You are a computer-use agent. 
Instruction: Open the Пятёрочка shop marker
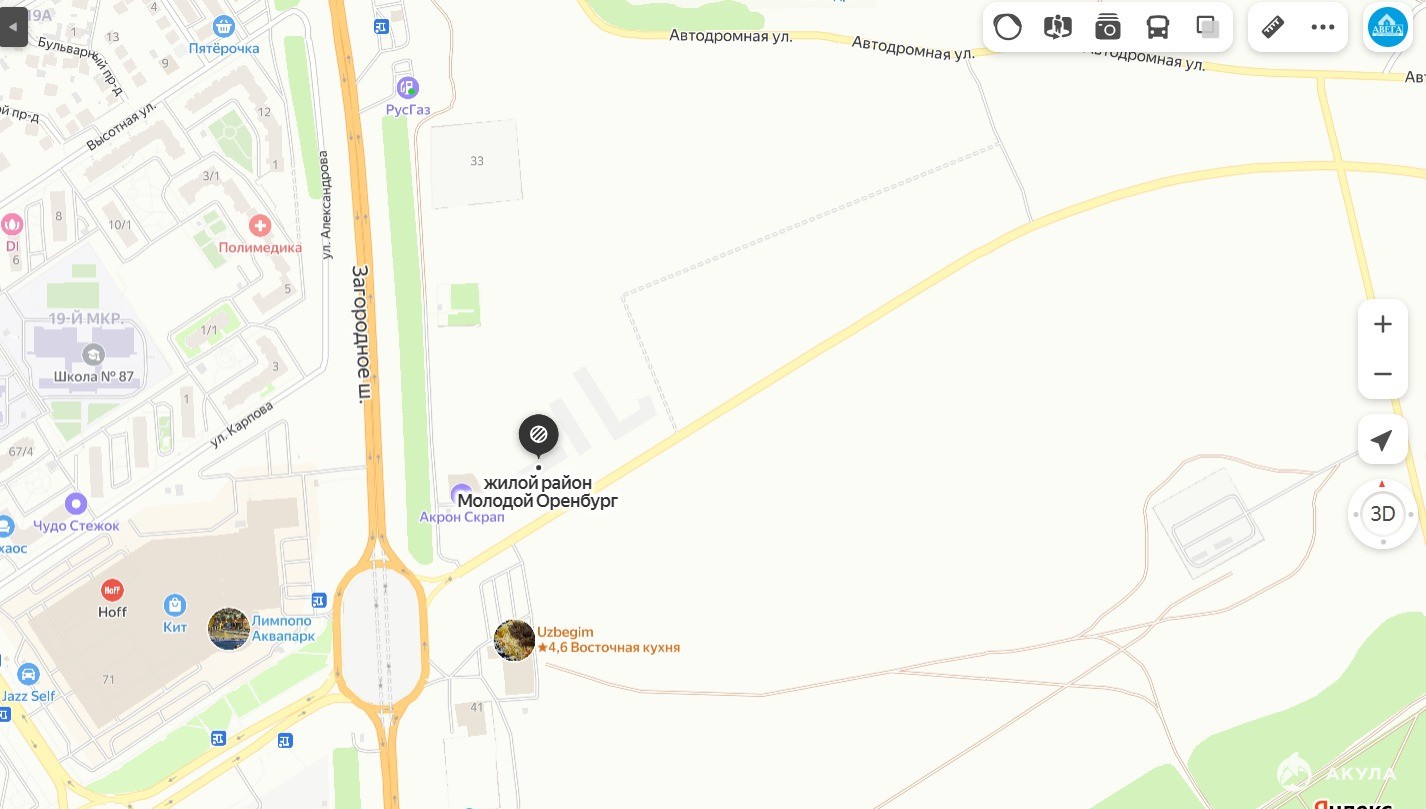[x=224, y=26]
